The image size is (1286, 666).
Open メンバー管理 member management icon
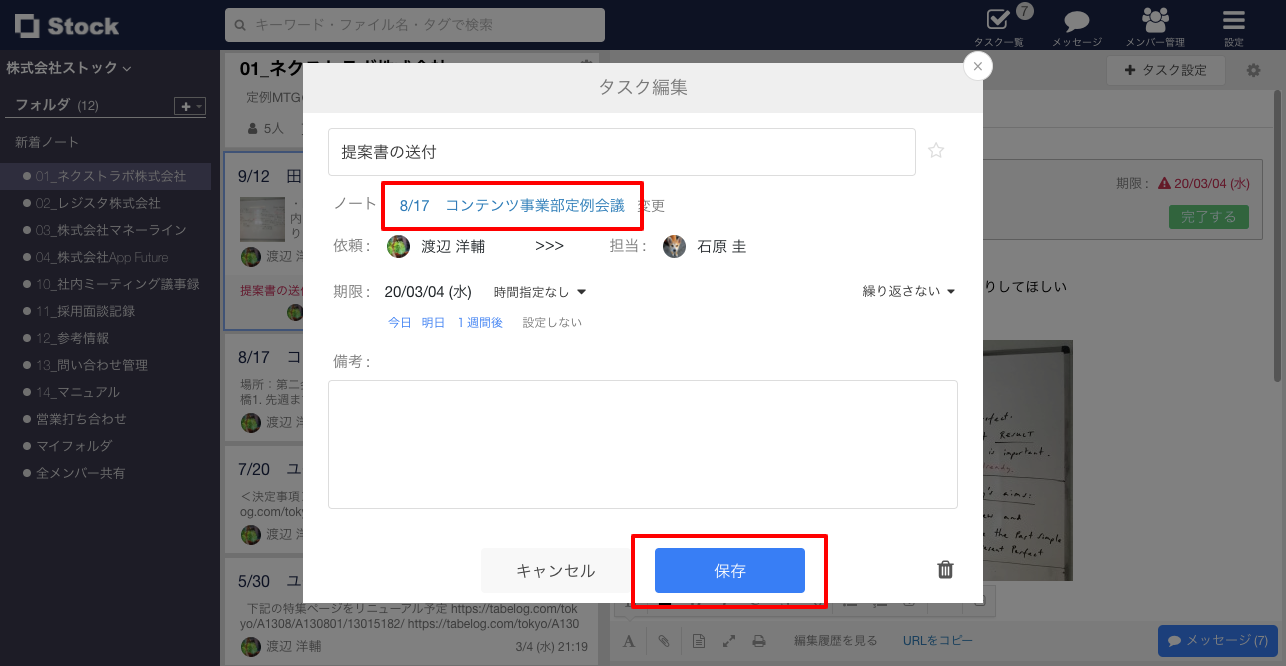coord(1157,20)
